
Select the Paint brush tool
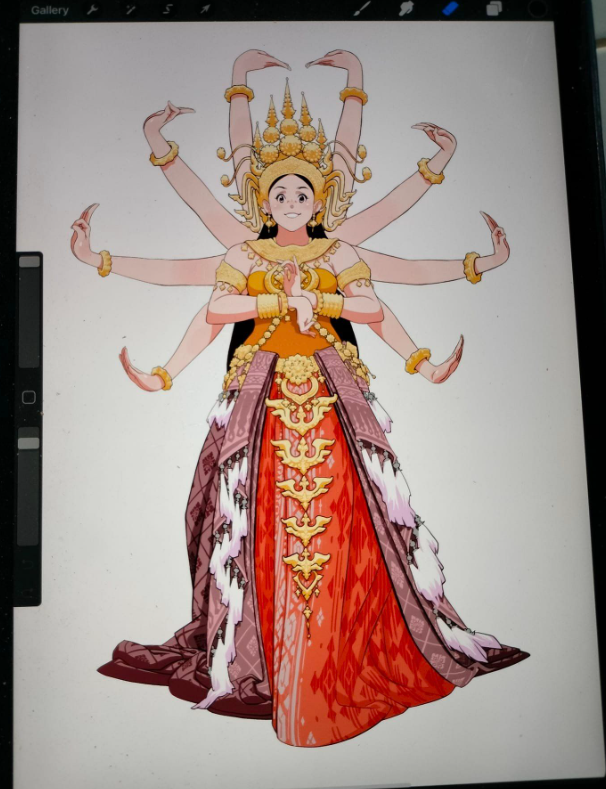tap(361, 9)
